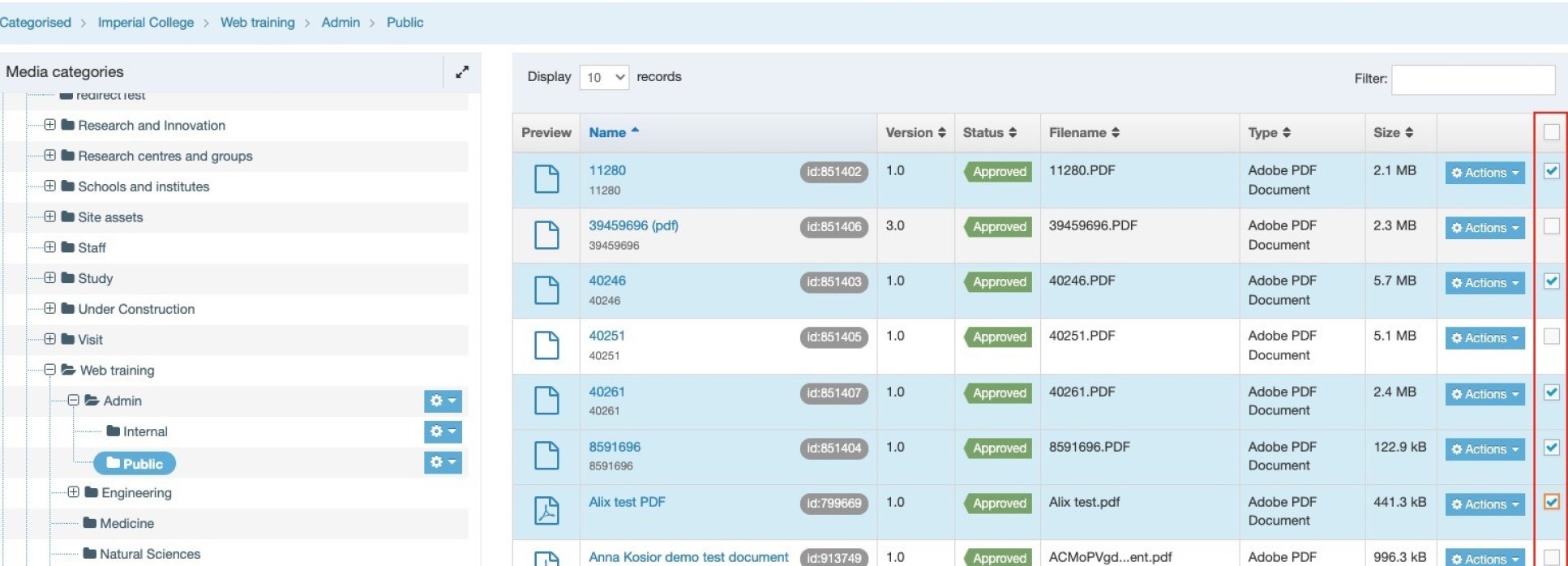Open the 8591696 file link
This screenshot has width=1568, height=566.
615,447
